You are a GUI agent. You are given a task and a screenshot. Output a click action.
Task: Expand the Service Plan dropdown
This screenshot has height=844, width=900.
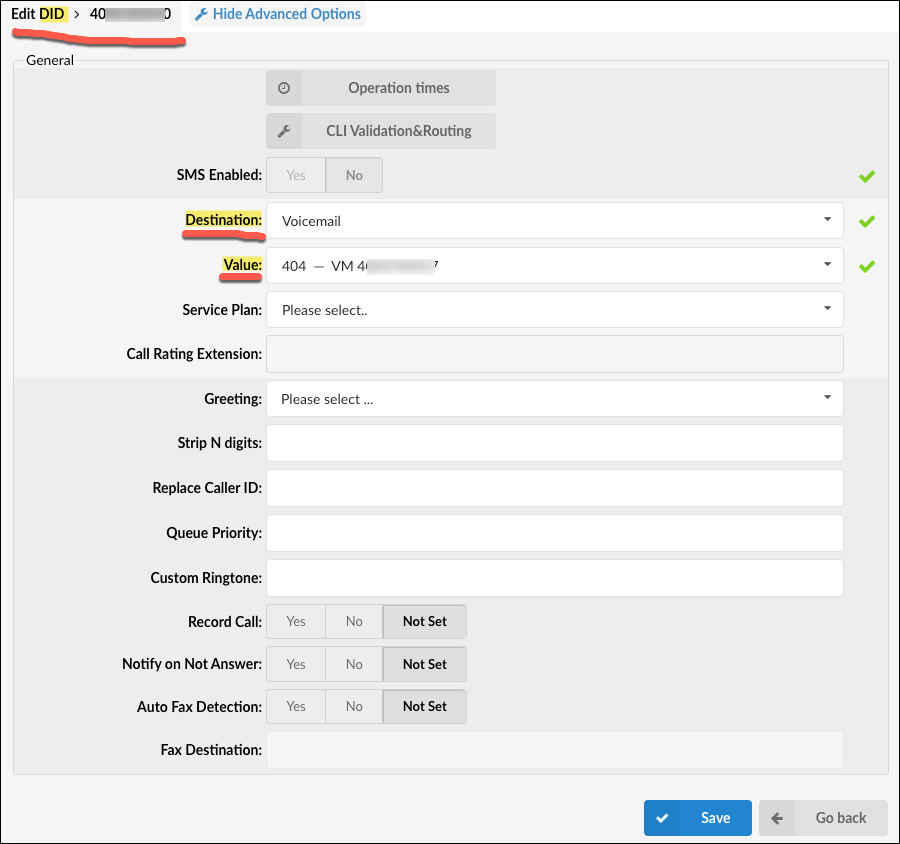[554, 310]
